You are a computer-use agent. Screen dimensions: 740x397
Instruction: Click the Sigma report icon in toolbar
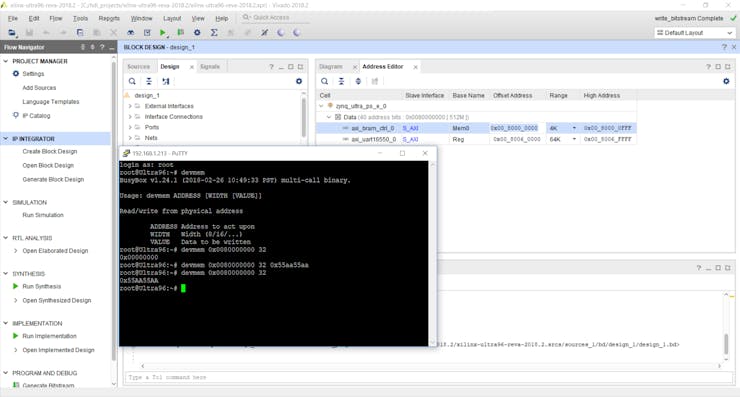[x=214, y=33]
